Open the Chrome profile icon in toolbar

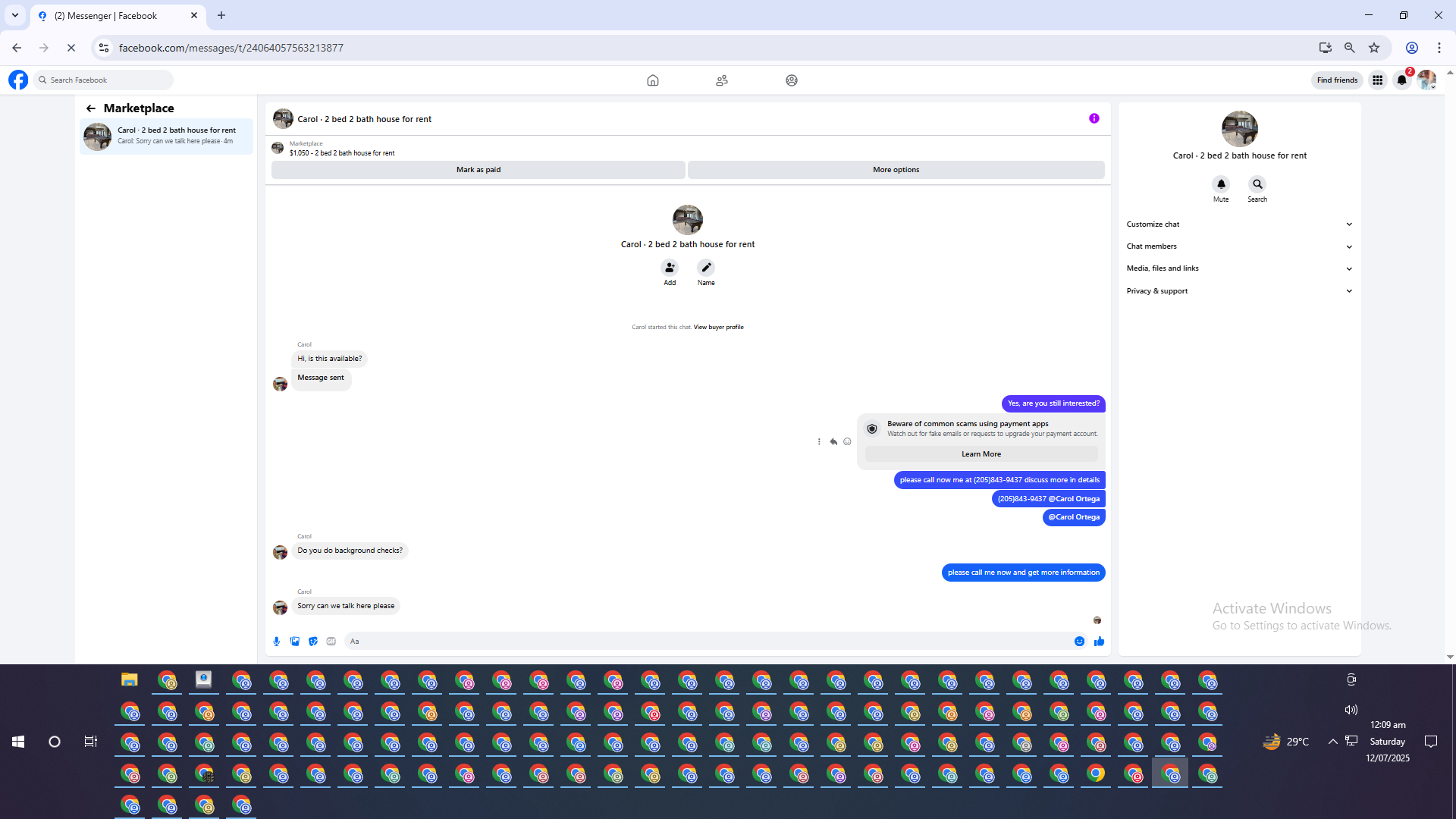(1412, 48)
